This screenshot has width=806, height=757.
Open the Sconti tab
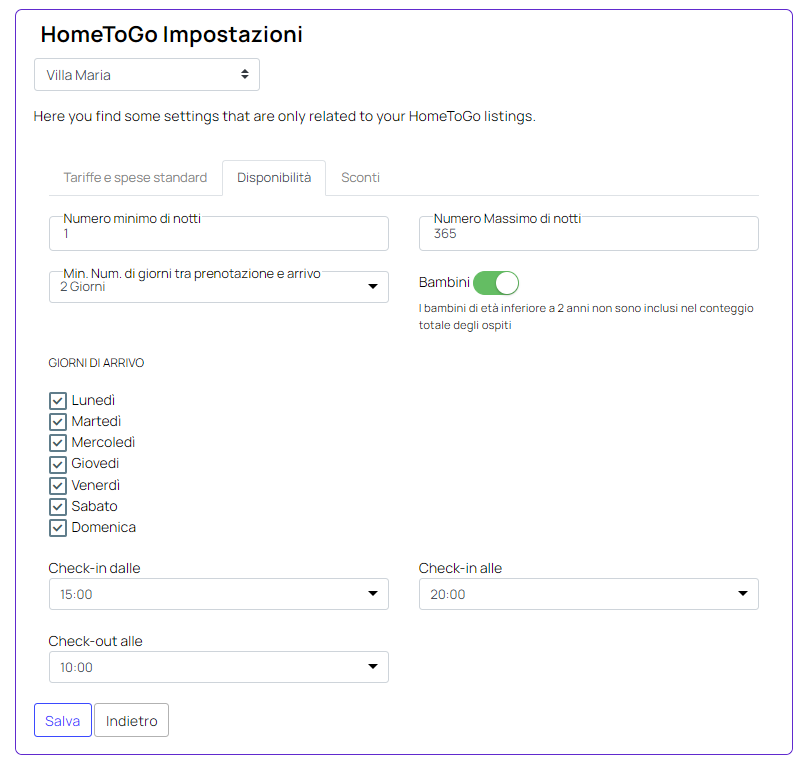tap(360, 177)
